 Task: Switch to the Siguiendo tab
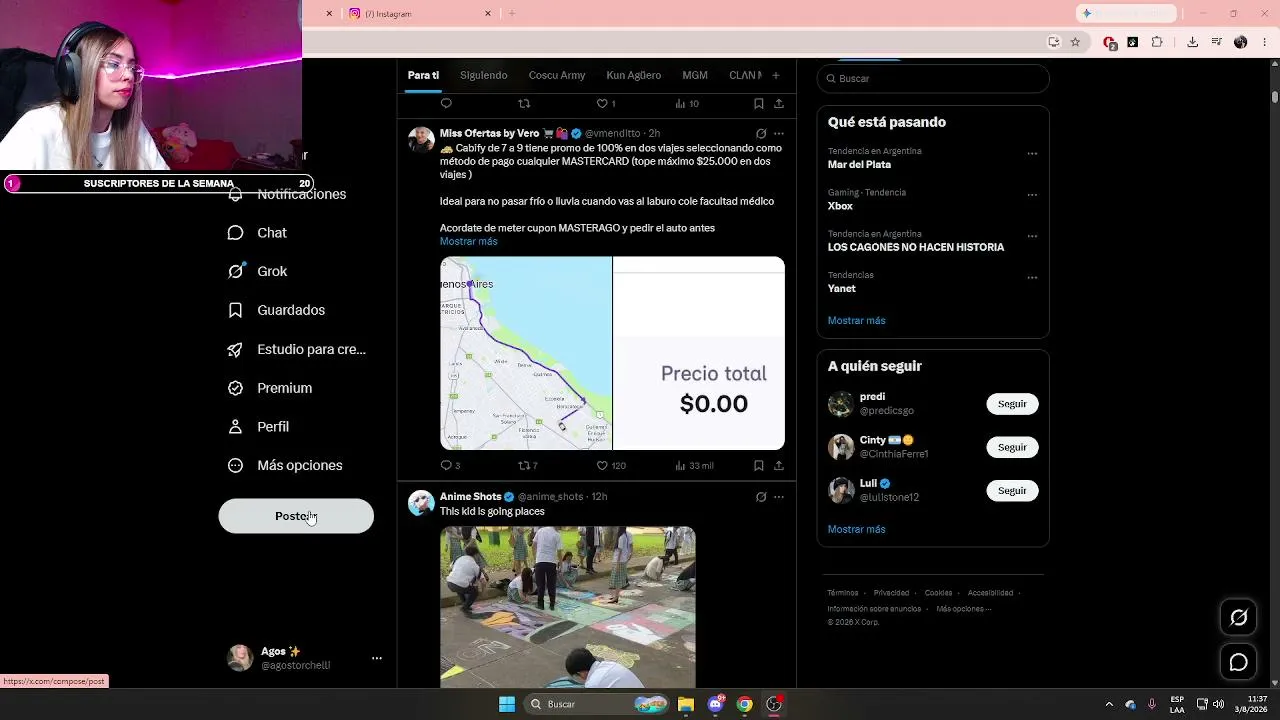pyautogui.click(x=483, y=75)
